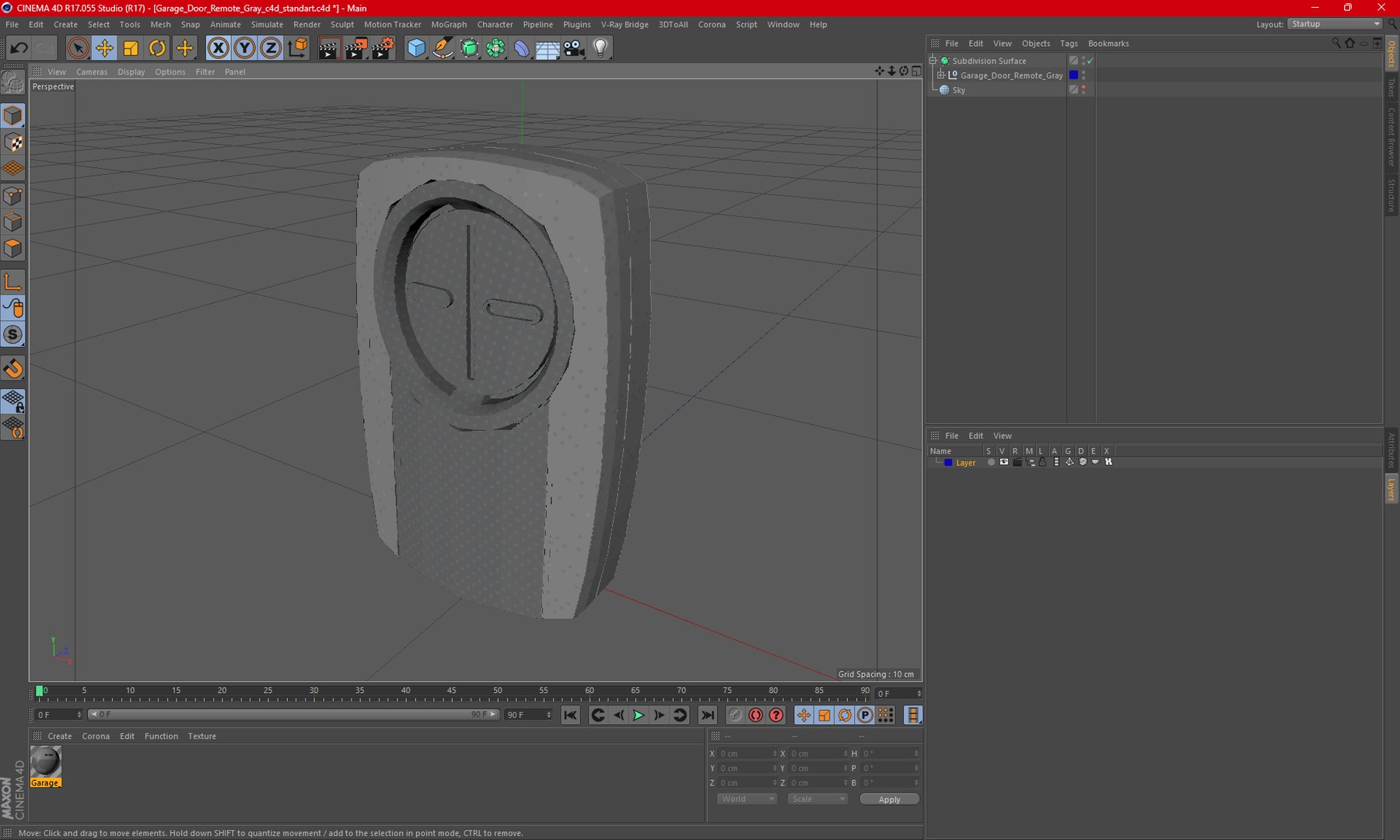The width and height of the screenshot is (1400, 840).
Task: Click the Floor environment object icon
Action: click(548, 48)
